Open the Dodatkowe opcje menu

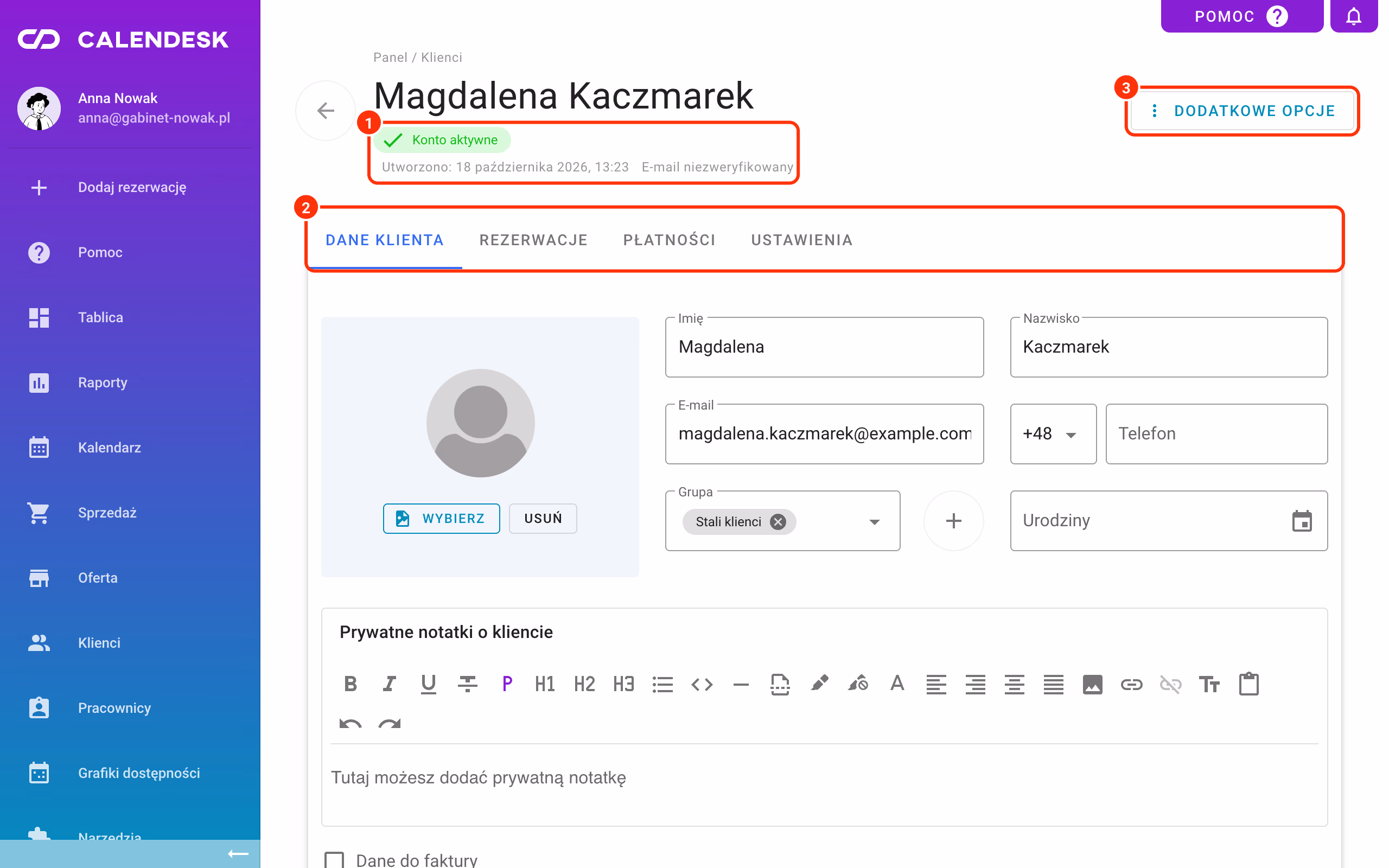(x=1243, y=111)
